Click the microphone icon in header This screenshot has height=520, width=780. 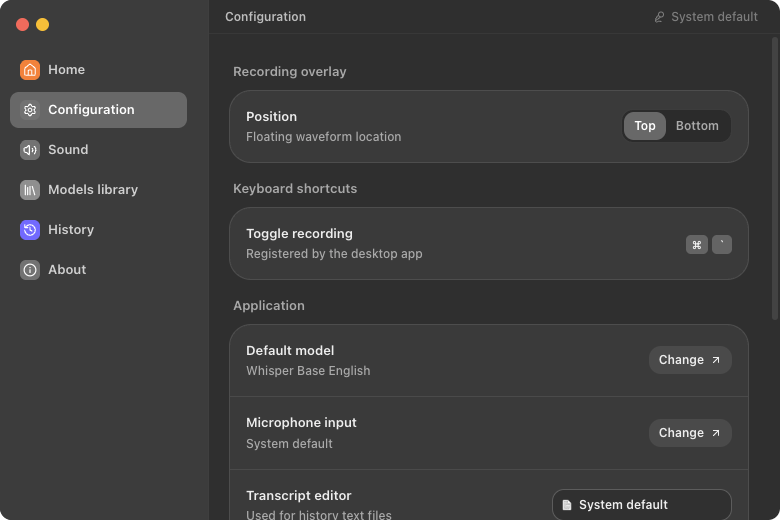point(659,17)
